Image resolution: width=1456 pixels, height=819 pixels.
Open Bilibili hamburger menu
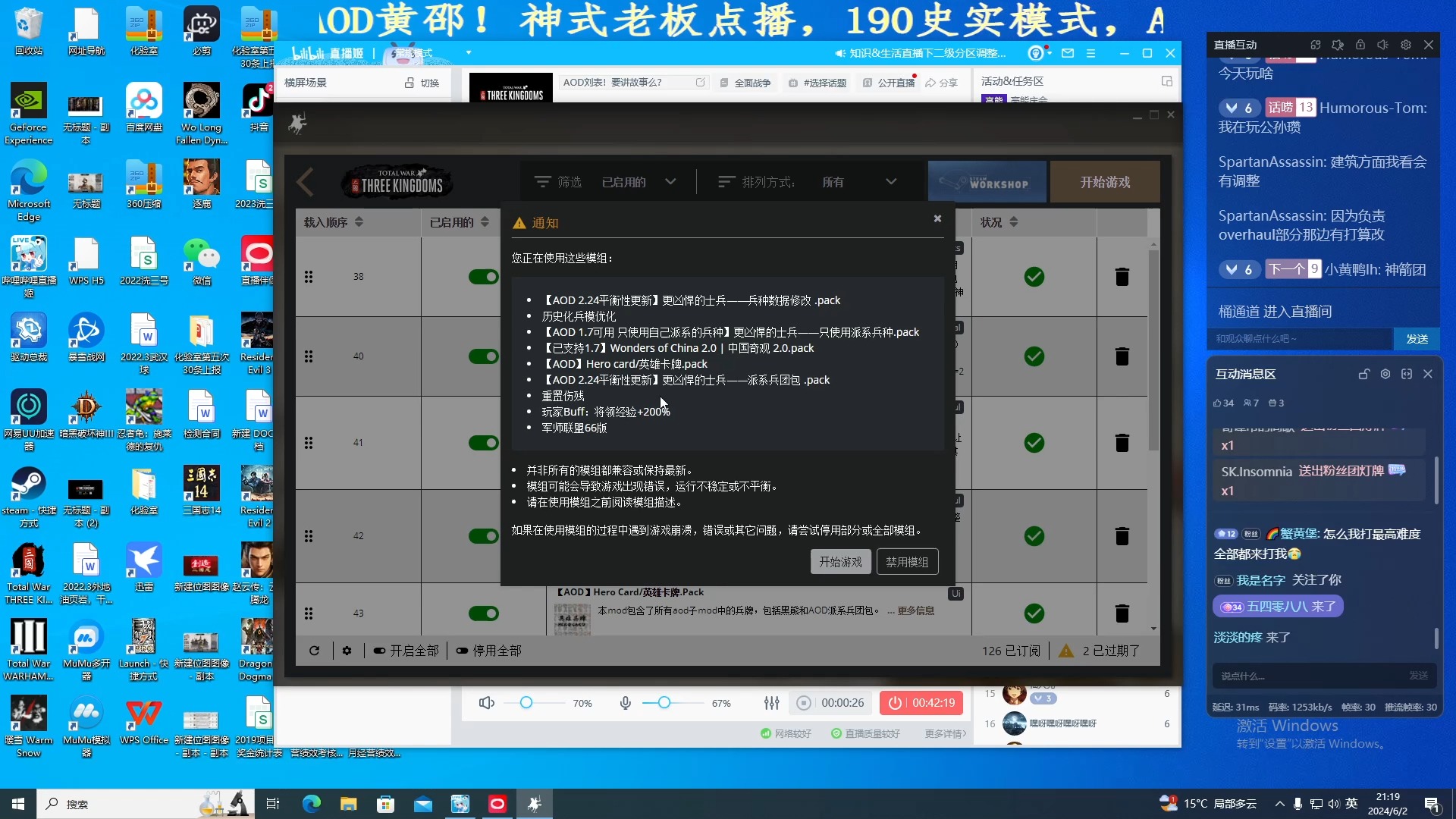tap(1091, 53)
